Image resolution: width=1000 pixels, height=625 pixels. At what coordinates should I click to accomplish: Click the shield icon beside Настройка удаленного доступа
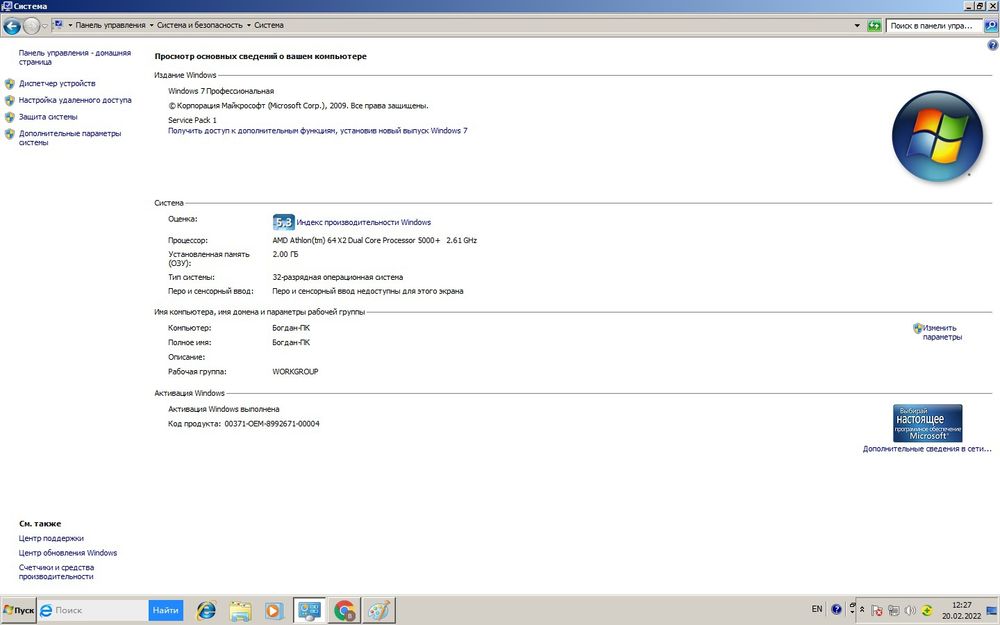(10, 100)
